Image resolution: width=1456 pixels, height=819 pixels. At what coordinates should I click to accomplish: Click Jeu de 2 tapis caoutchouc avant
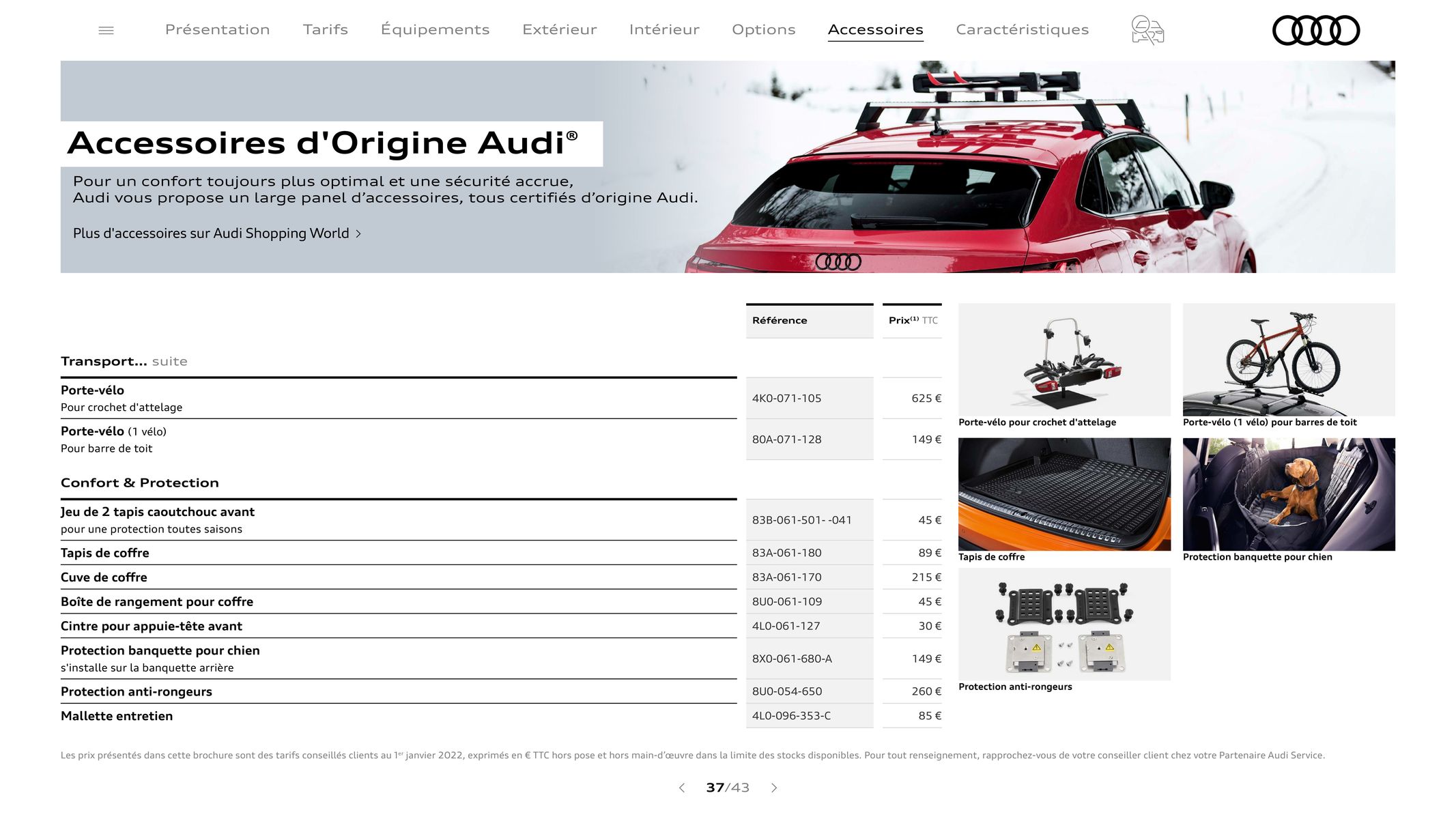point(158,512)
